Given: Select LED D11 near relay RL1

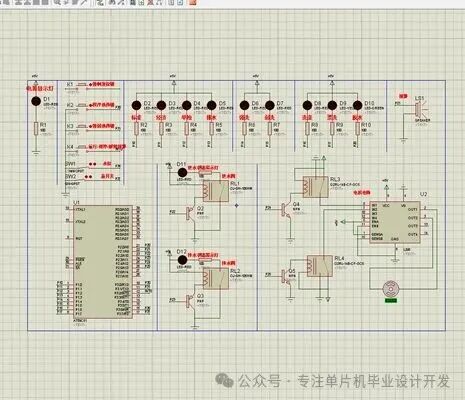Looking at the screenshot, I should coord(182,173).
